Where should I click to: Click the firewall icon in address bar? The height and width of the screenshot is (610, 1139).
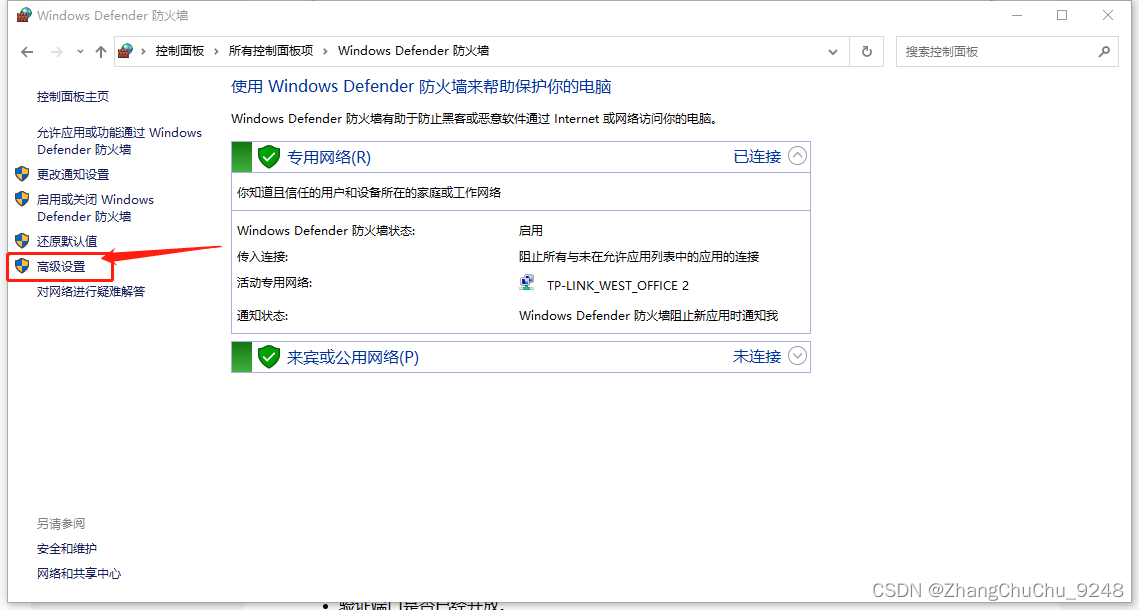tap(126, 51)
